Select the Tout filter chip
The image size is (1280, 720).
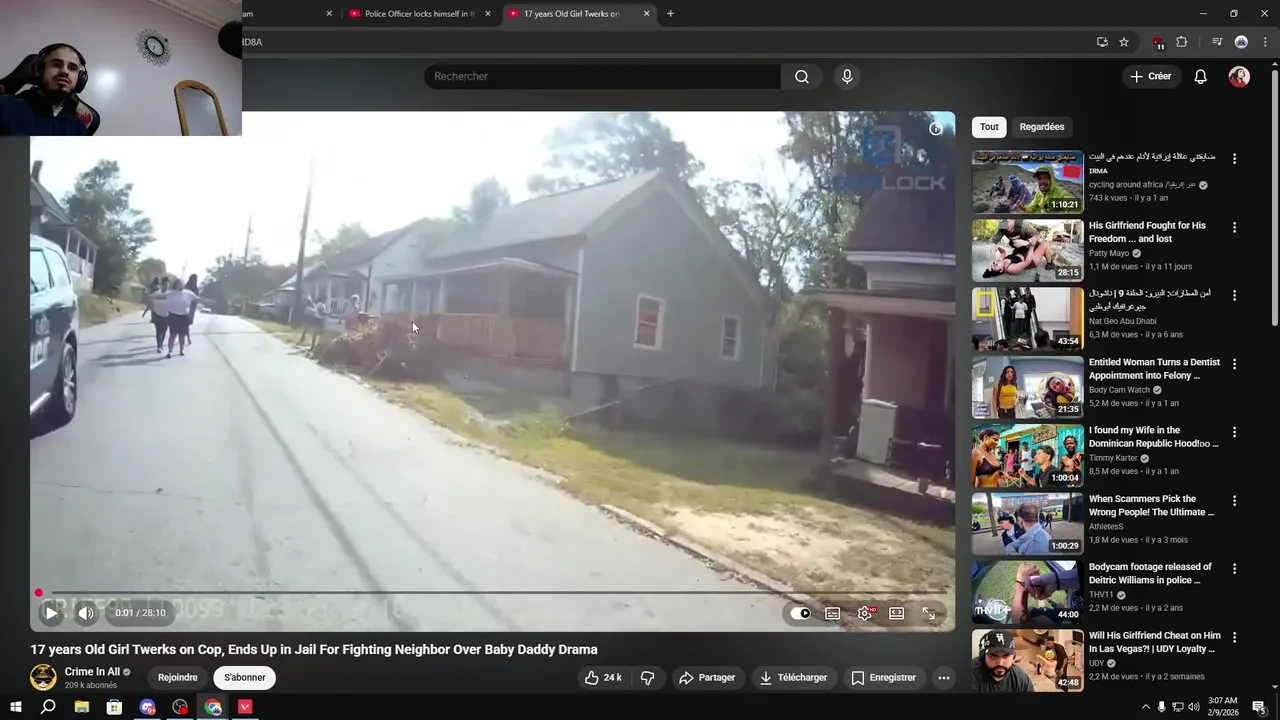tap(989, 127)
